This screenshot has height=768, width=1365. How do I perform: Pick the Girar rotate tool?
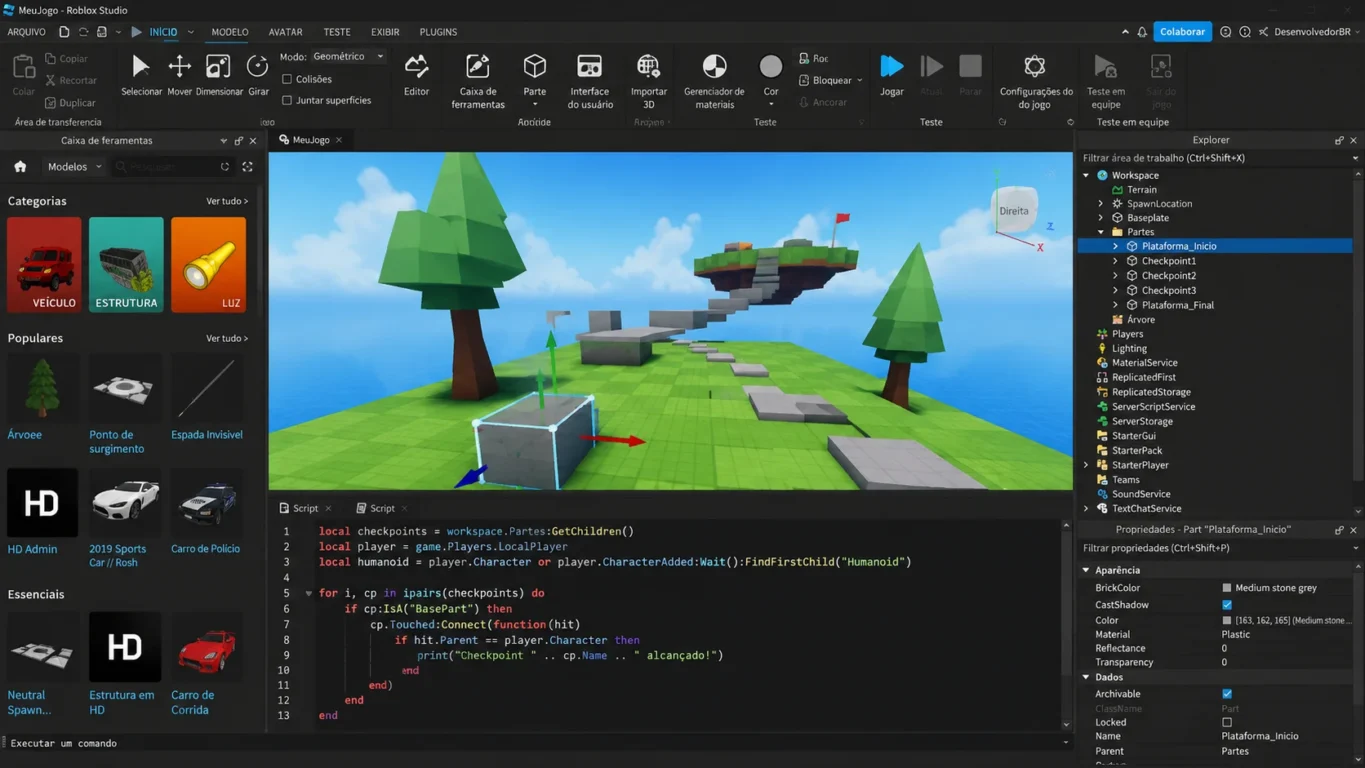coord(258,75)
